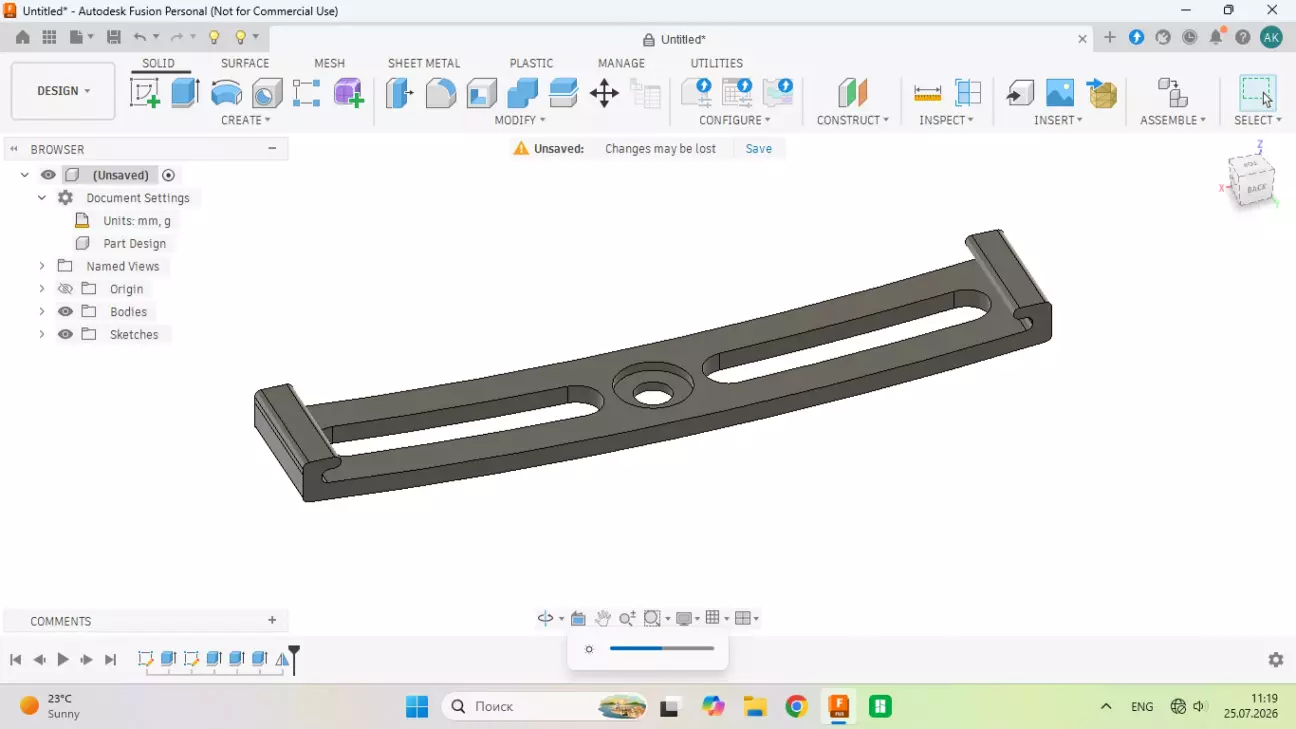Adjust the brightness slider below the navigation bar

662,649
